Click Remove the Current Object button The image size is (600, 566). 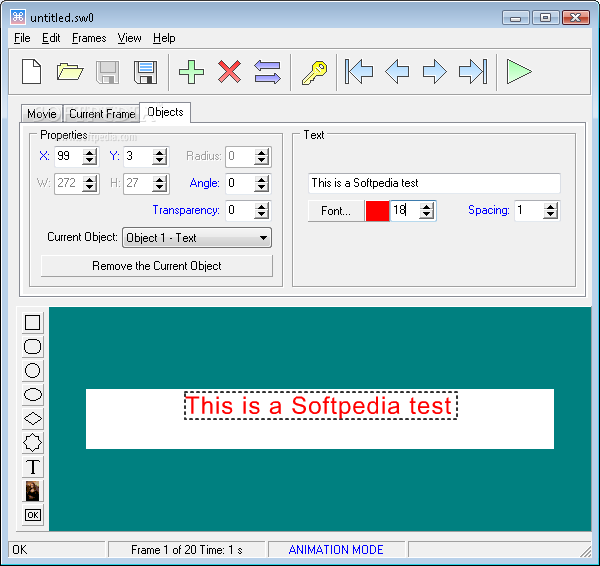pyautogui.click(x=157, y=266)
